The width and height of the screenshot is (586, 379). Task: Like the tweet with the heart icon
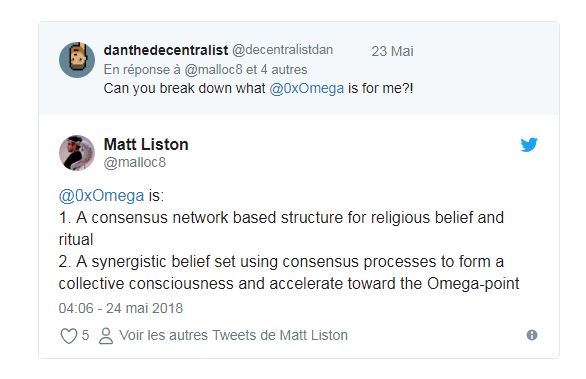coord(69,336)
